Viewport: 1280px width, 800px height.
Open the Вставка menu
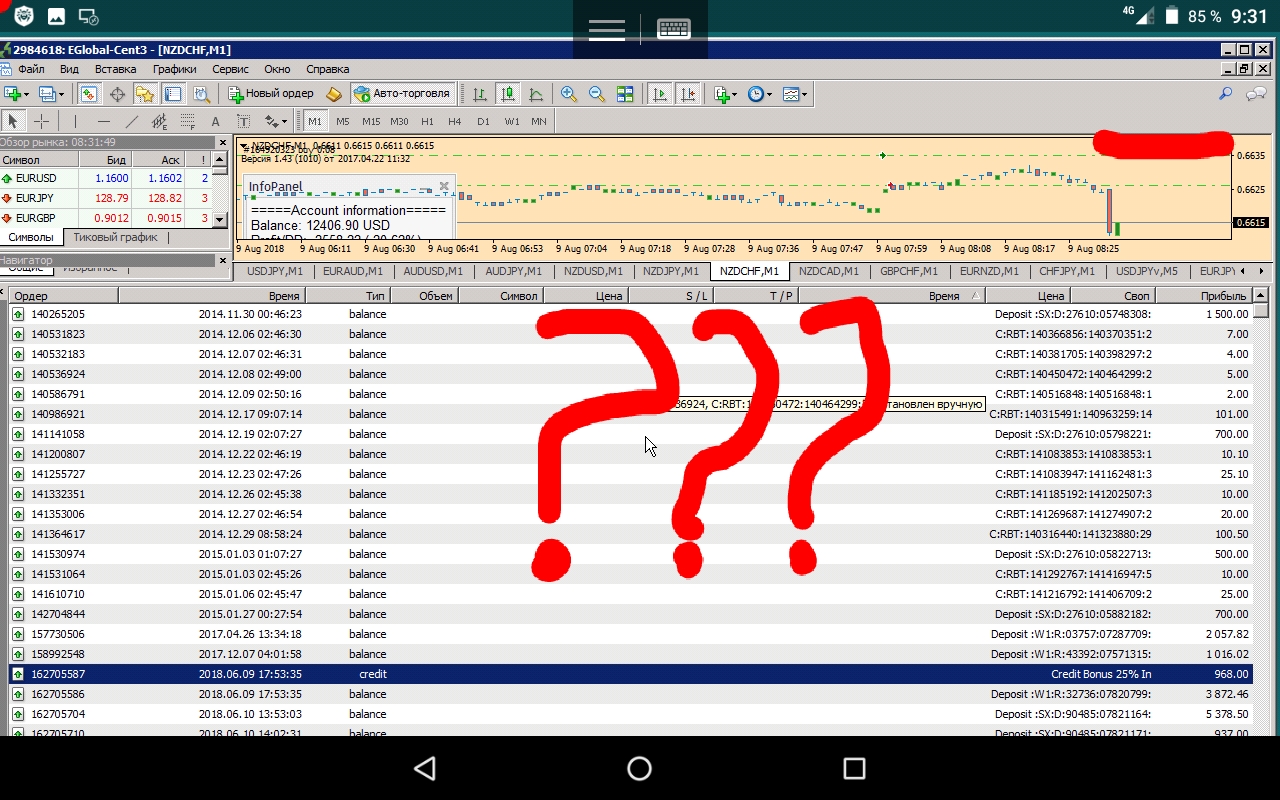115,69
